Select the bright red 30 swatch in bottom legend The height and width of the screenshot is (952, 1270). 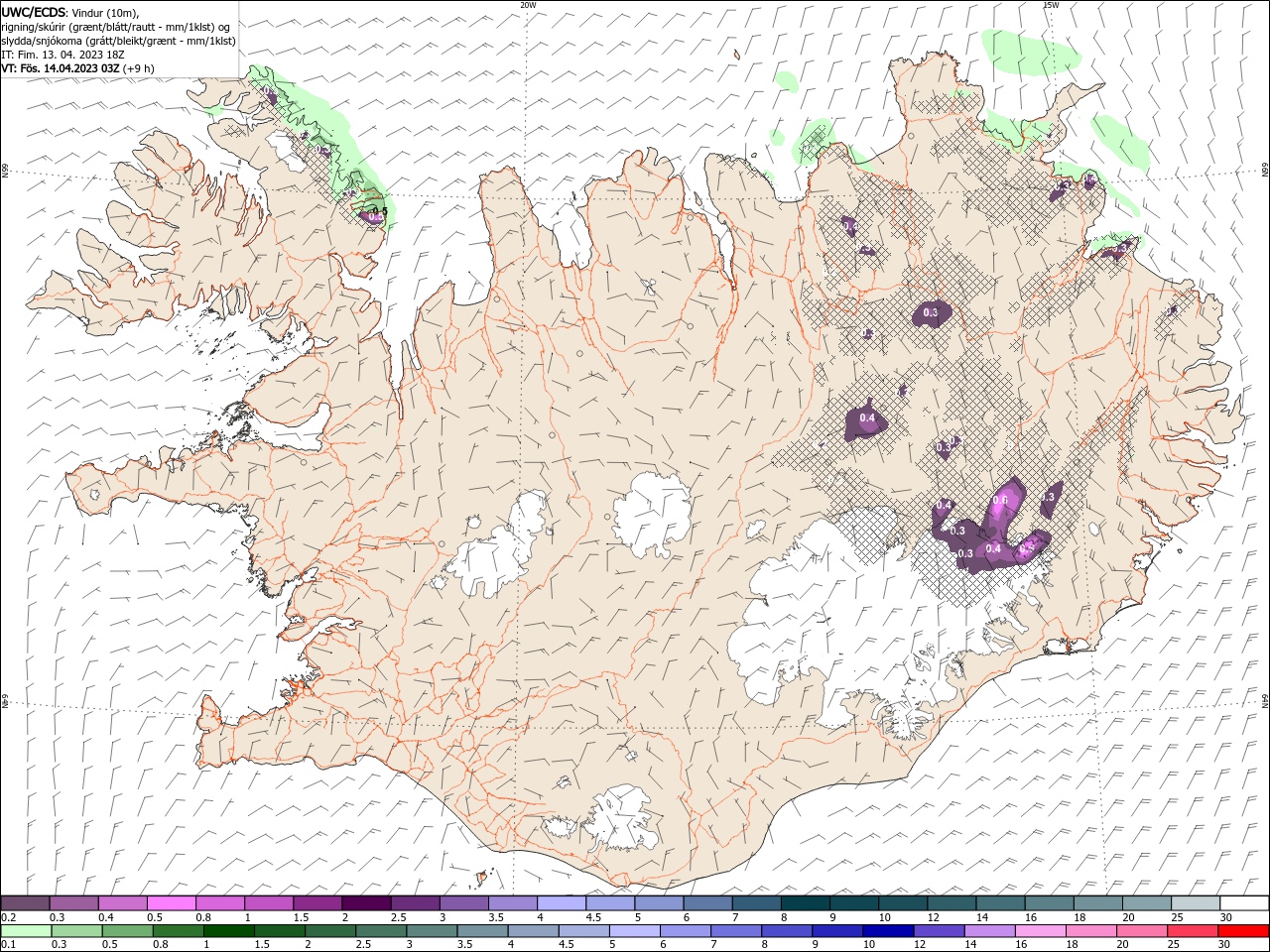(1244, 931)
